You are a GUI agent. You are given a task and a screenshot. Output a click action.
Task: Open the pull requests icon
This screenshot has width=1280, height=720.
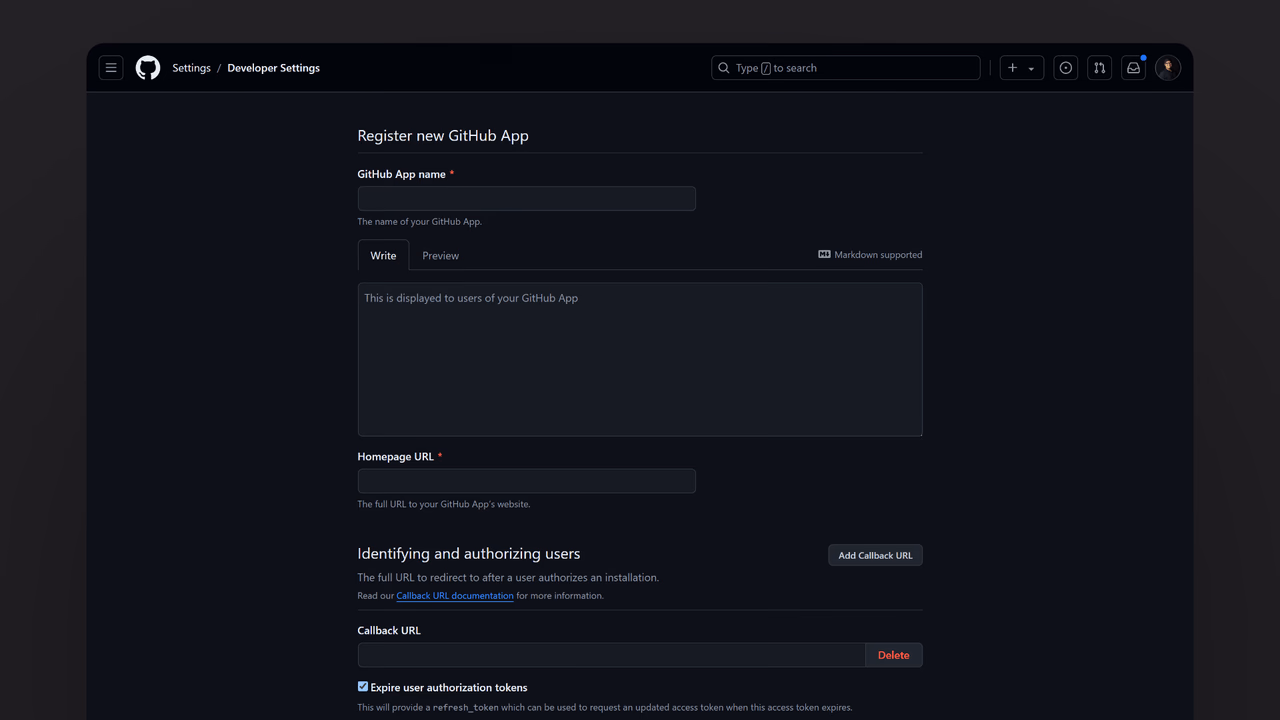coord(1099,68)
